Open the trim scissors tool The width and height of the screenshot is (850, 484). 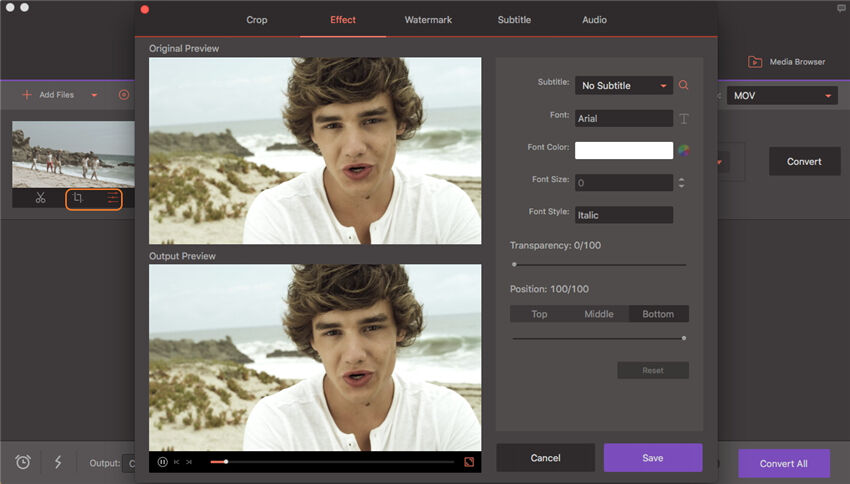click(40, 198)
